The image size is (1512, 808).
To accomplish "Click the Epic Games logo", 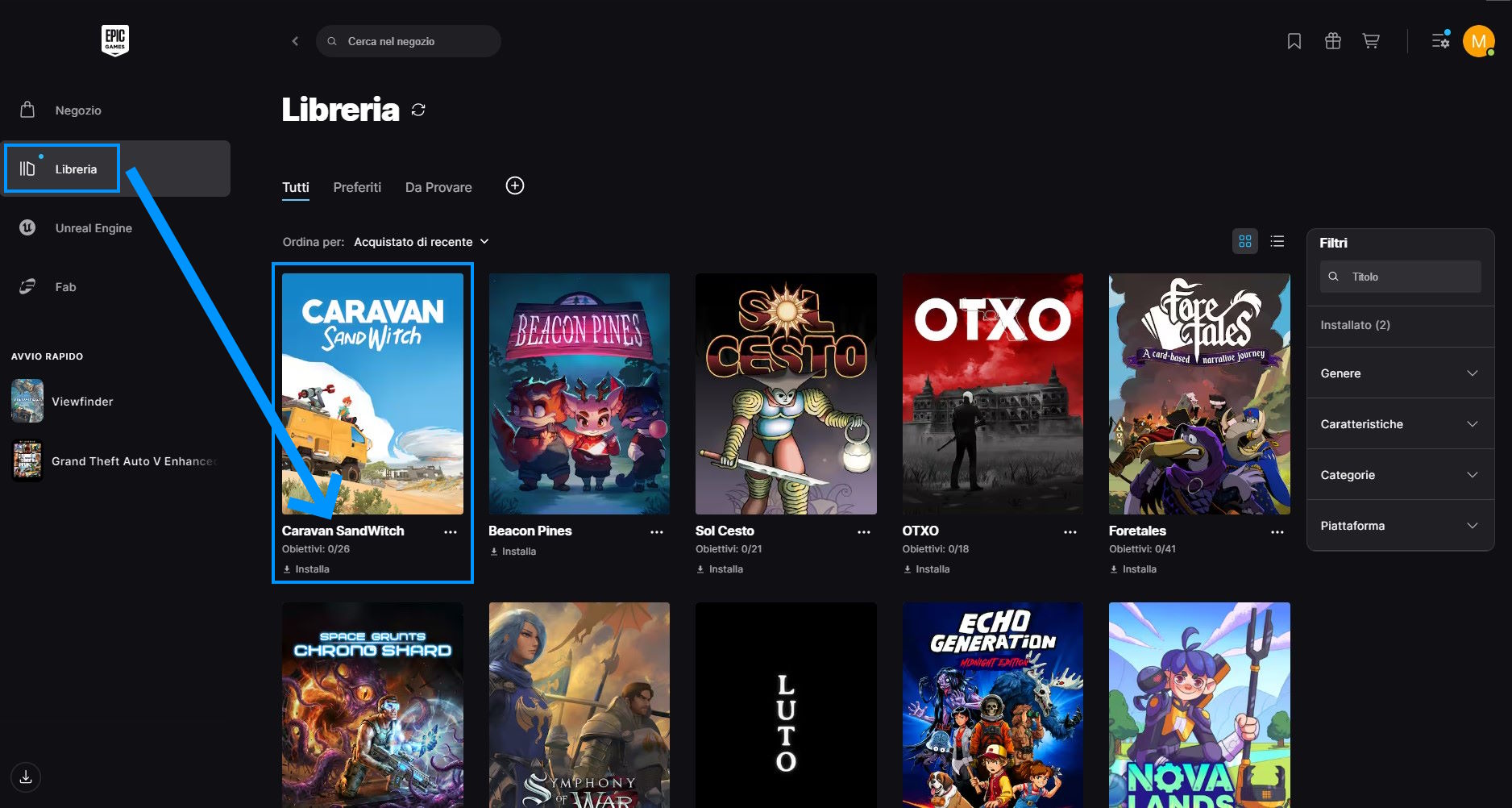I will (x=115, y=40).
